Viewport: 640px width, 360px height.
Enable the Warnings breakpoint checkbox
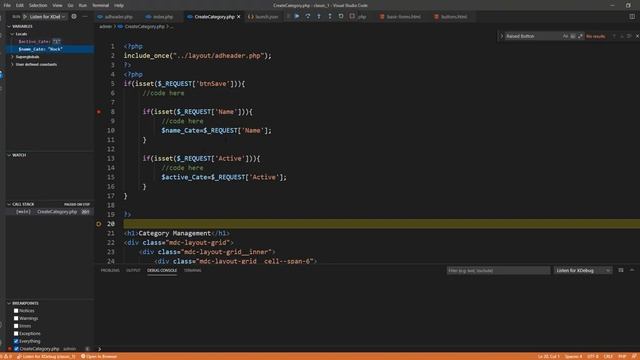click(x=16, y=318)
